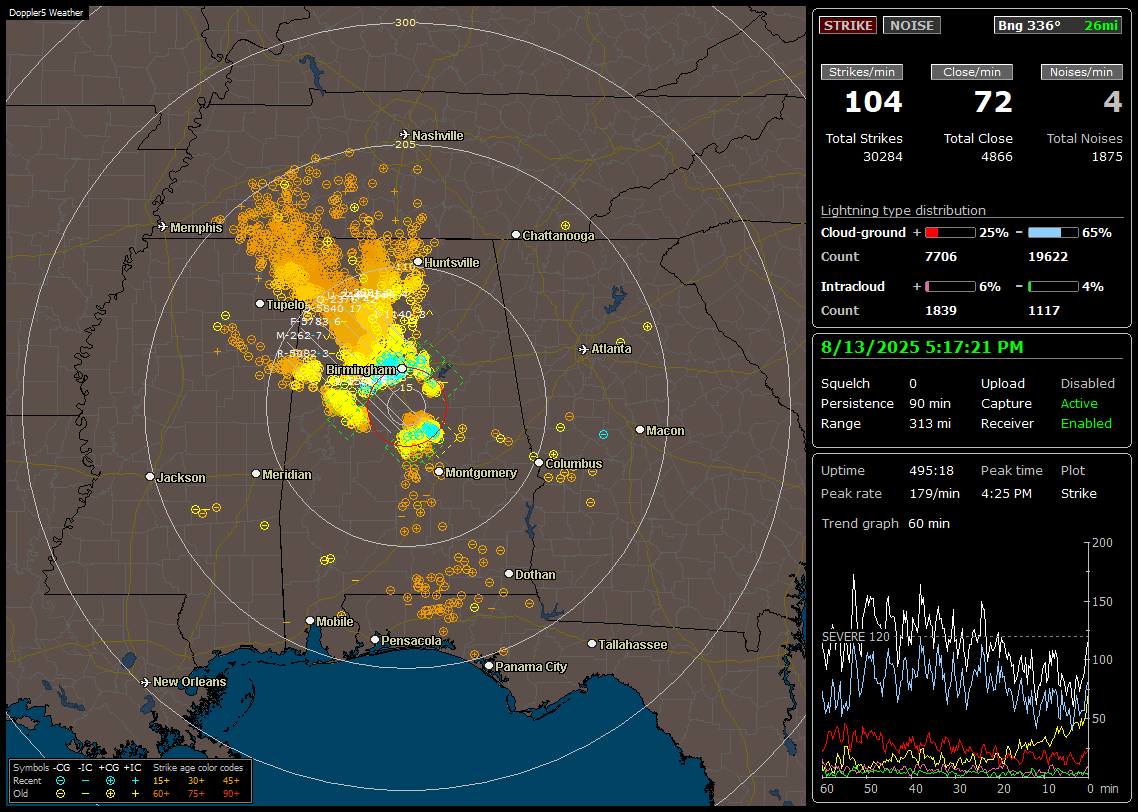The image size is (1138, 812).
Task: Click the Old -CG yellow symbol in legend
Action: tap(61, 794)
